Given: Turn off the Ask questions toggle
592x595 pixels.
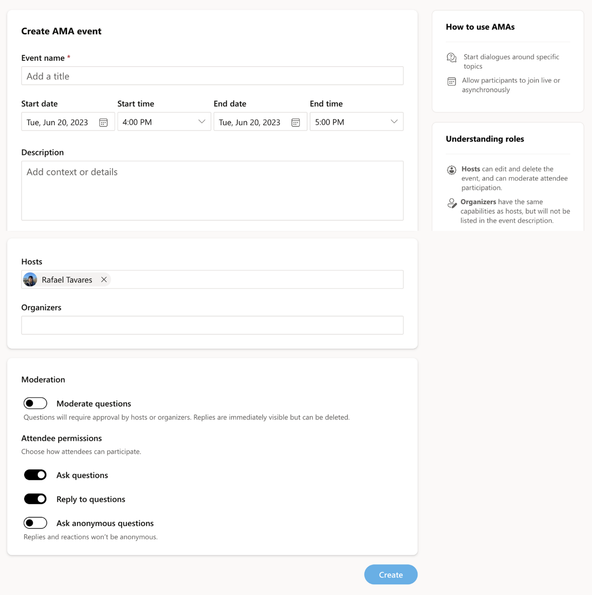Looking at the screenshot, I should [x=35, y=475].
